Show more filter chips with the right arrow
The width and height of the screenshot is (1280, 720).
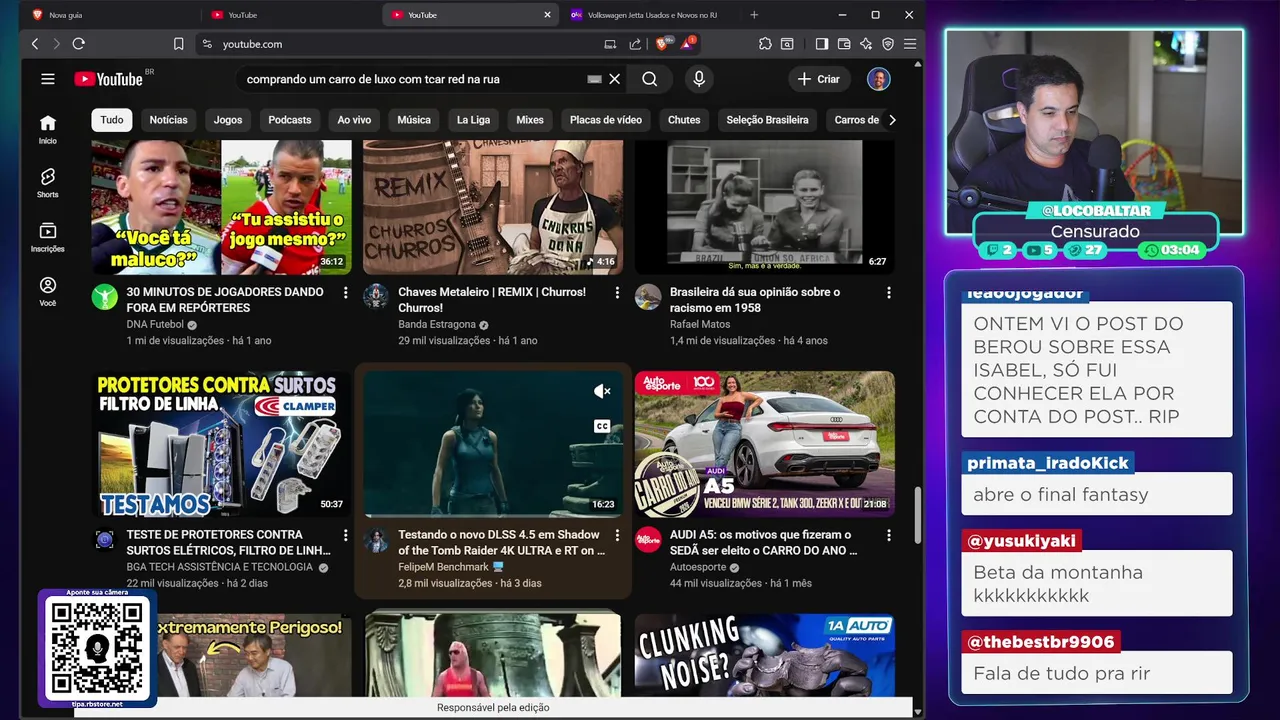pos(892,120)
